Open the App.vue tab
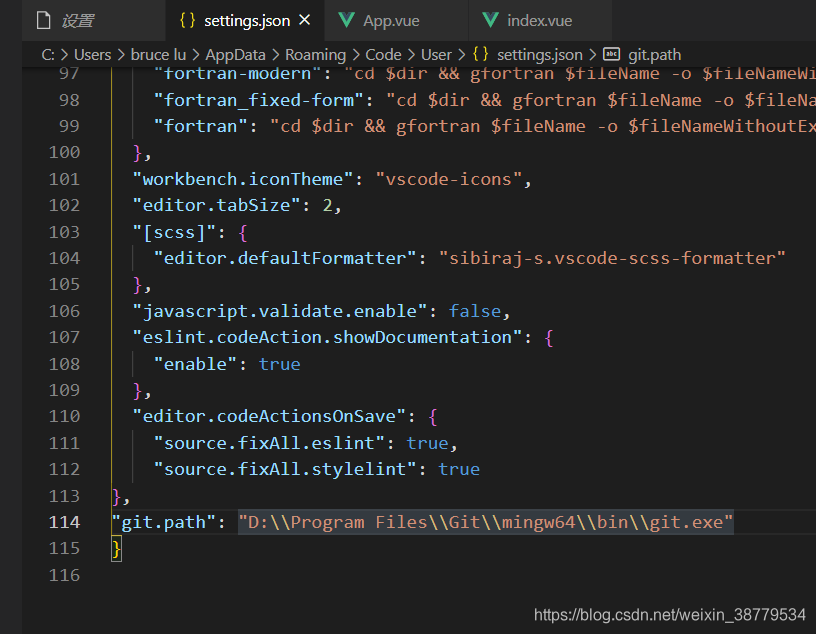The width and height of the screenshot is (816, 634). (397, 21)
